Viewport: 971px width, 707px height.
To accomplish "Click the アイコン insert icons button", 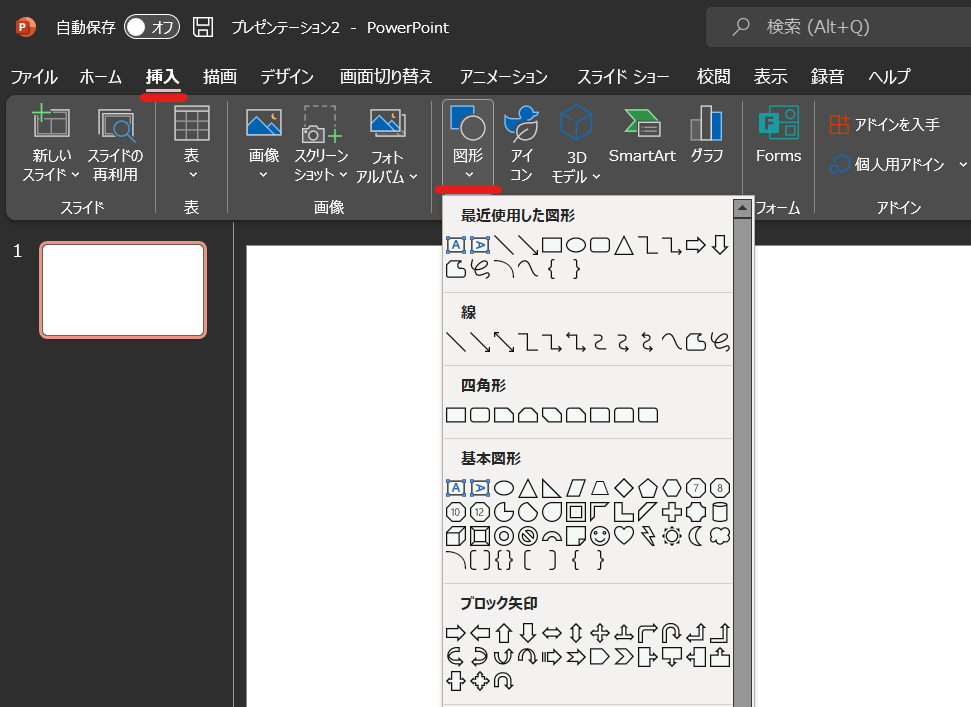I will coord(521,144).
